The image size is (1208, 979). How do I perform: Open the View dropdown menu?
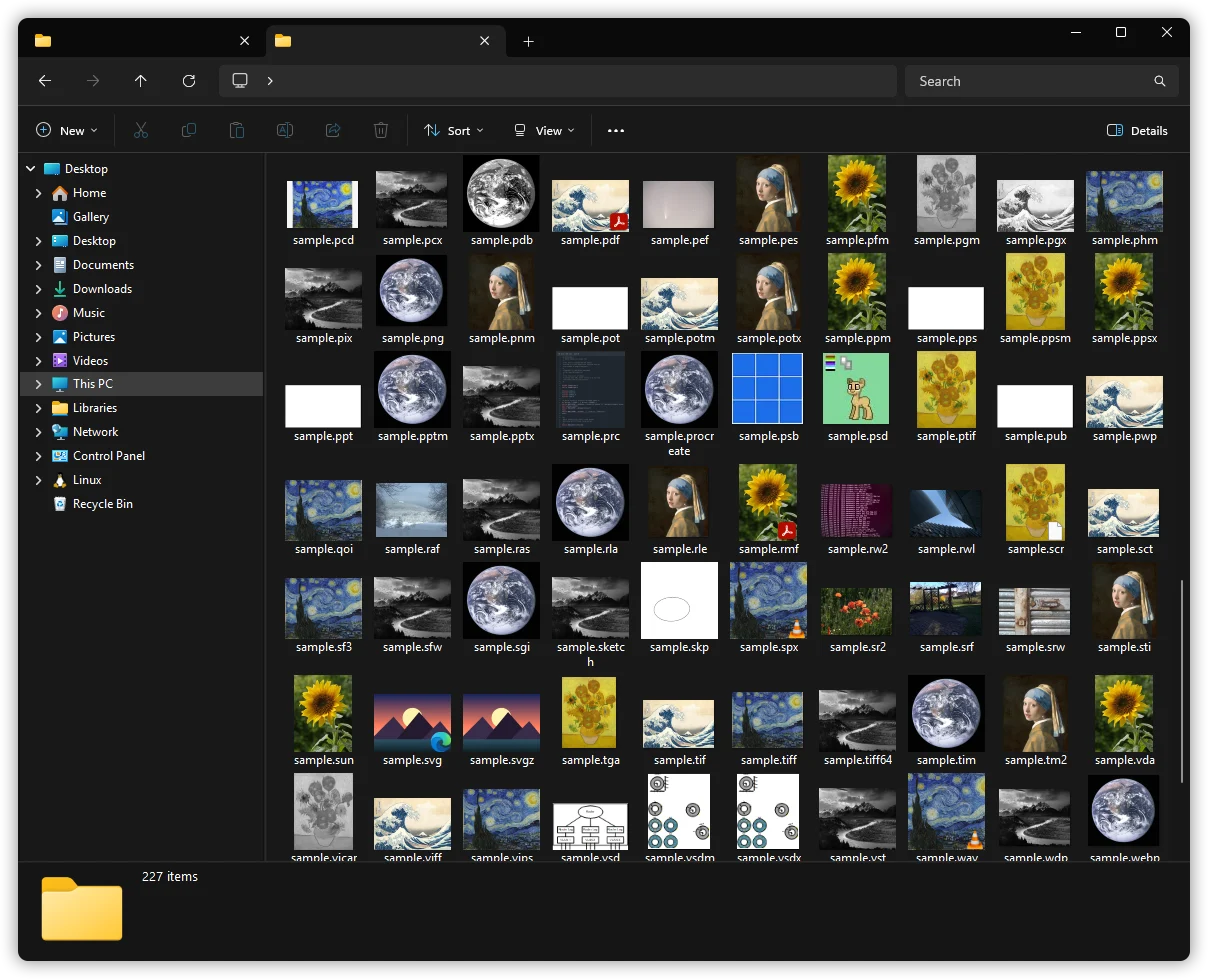tap(544, 131)
